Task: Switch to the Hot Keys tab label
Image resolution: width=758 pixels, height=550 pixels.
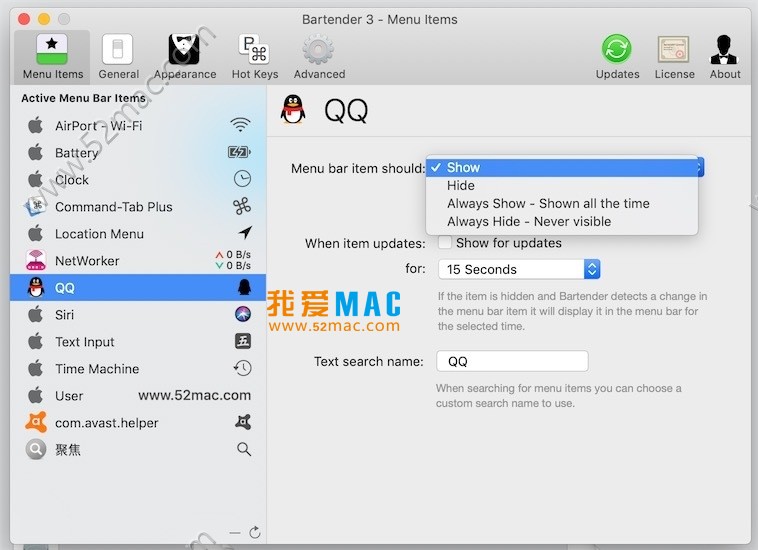Action: tap(255, 74)
